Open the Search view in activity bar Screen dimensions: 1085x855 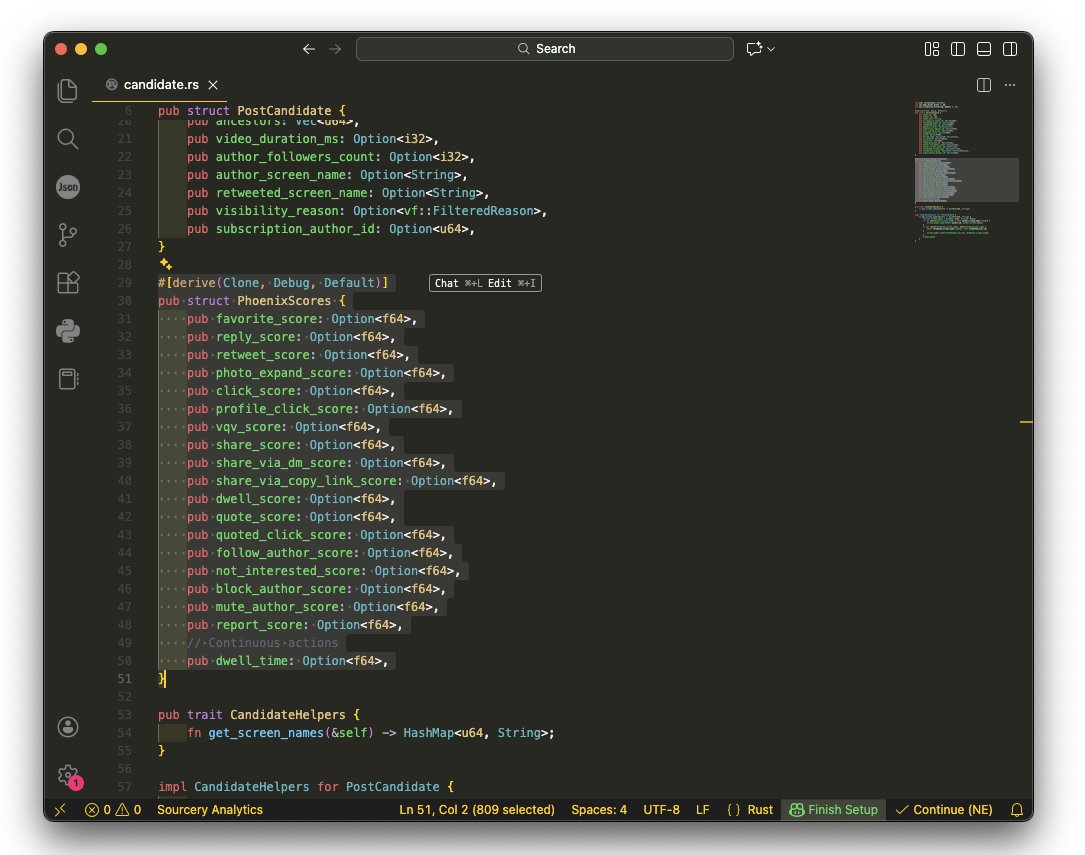67,139
